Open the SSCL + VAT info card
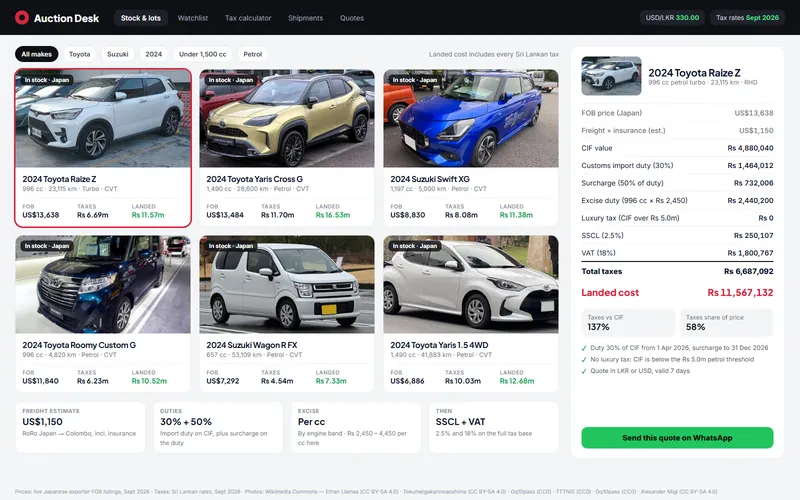The height and width of the screenshot is (500, 800). click(x=494, y=427)
